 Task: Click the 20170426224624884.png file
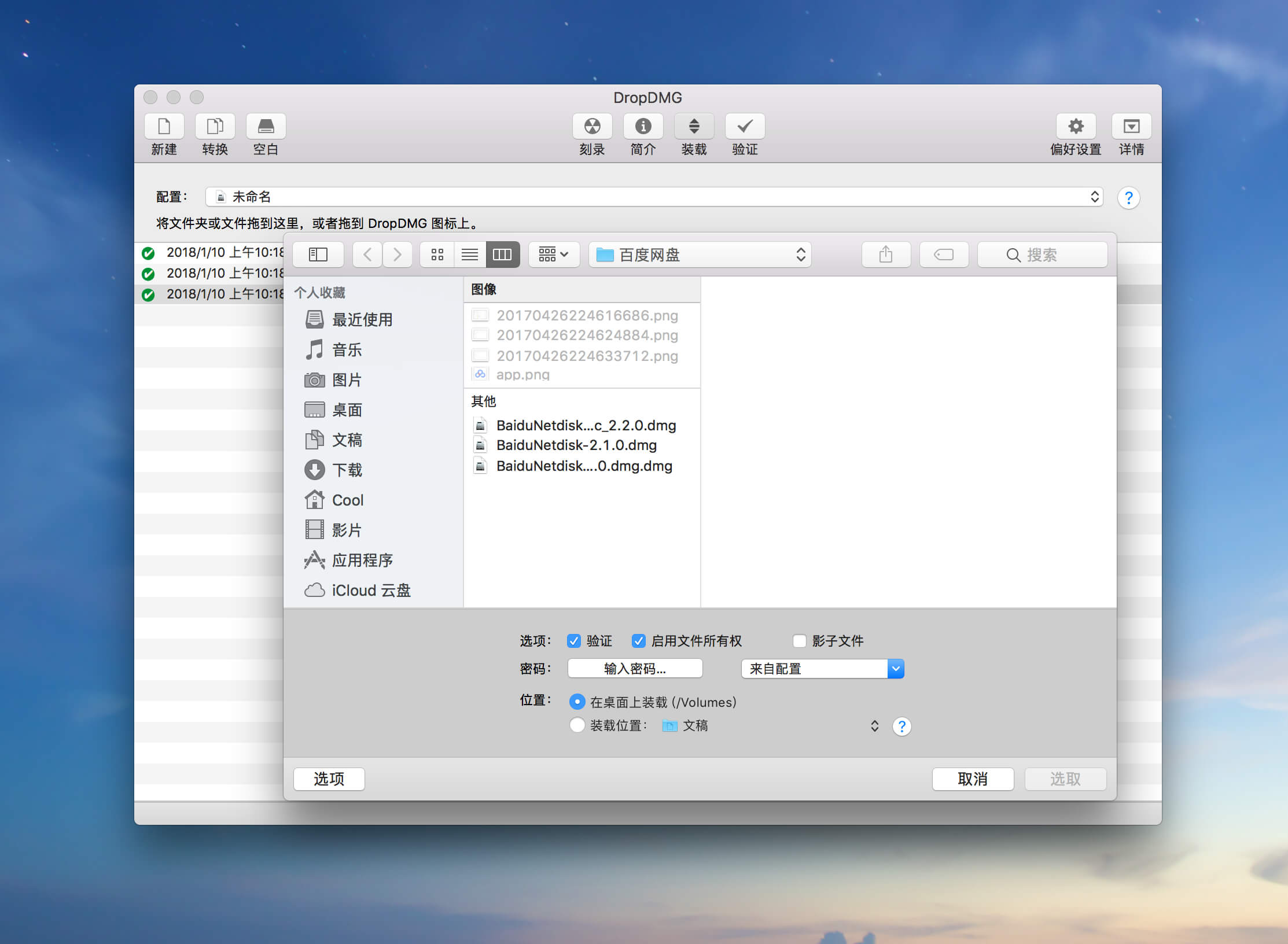click(x=582, y=335)
